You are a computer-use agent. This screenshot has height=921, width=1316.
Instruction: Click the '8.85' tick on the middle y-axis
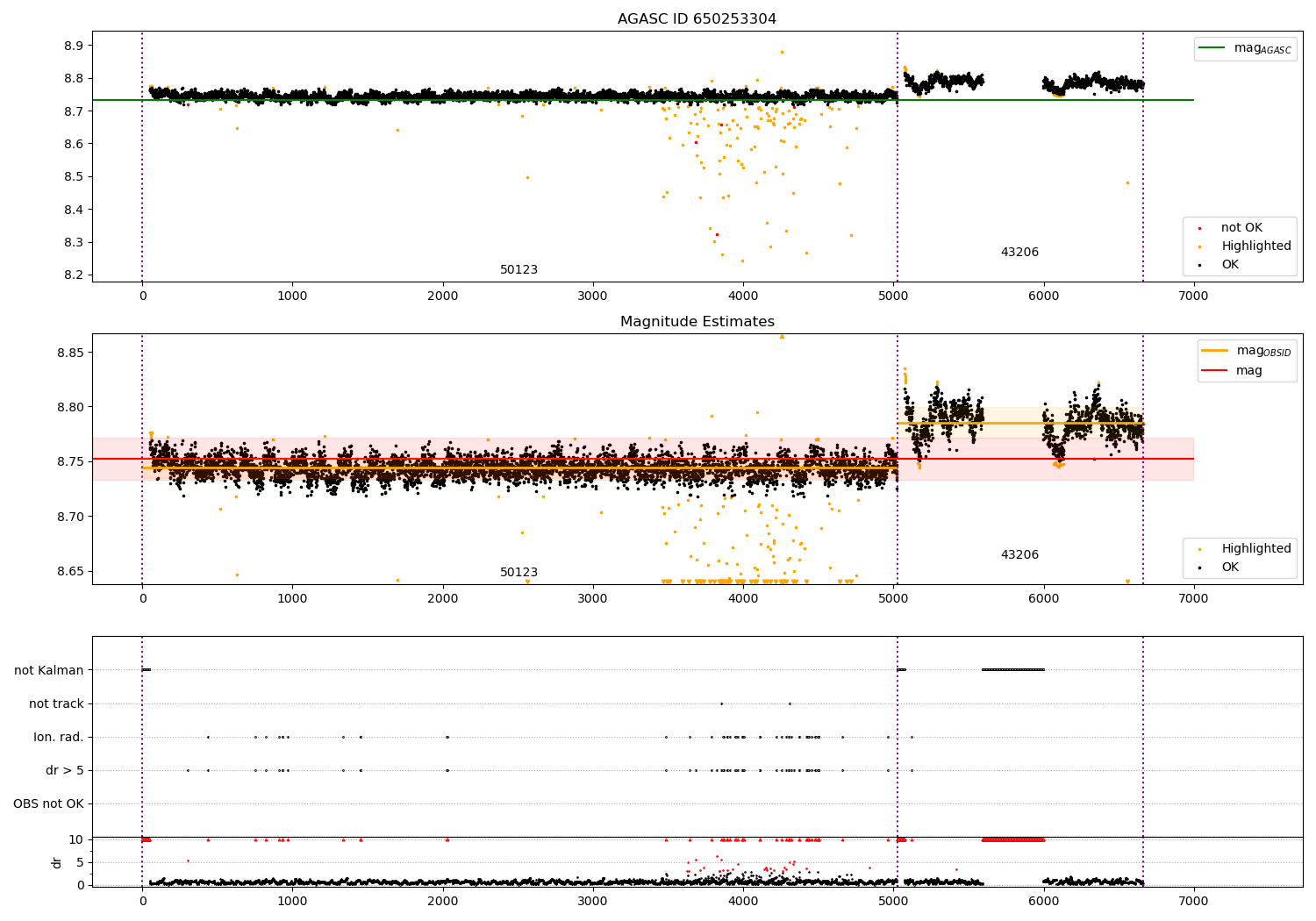70,353
